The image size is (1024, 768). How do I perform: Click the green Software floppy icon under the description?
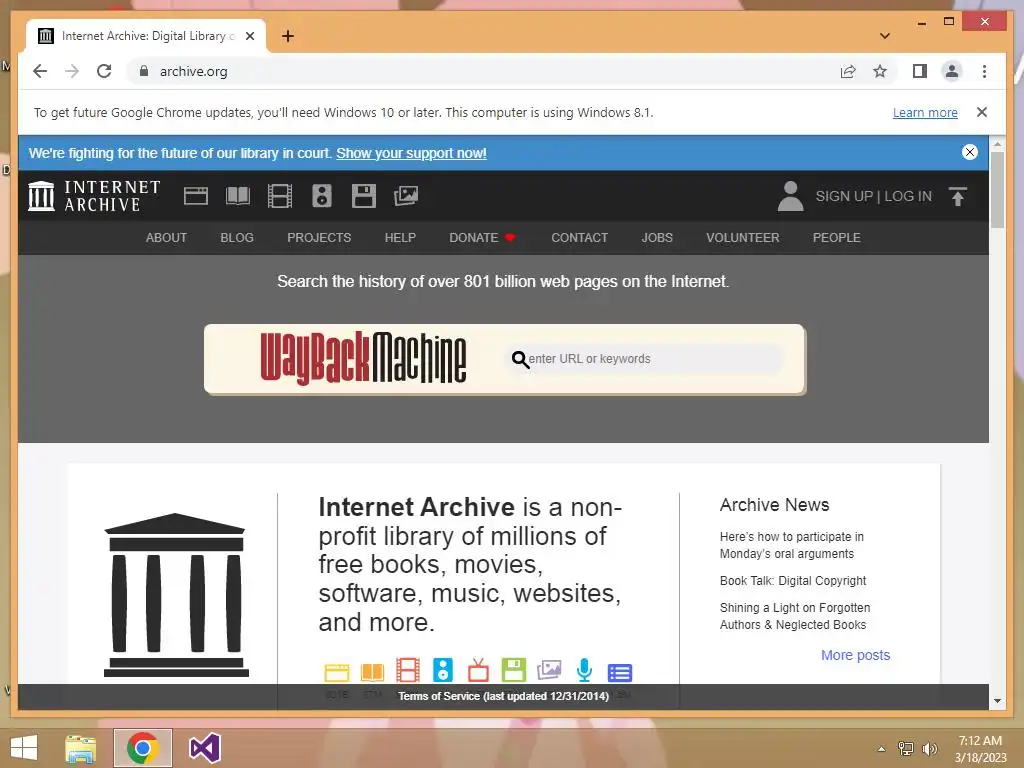tap(513, 671)
